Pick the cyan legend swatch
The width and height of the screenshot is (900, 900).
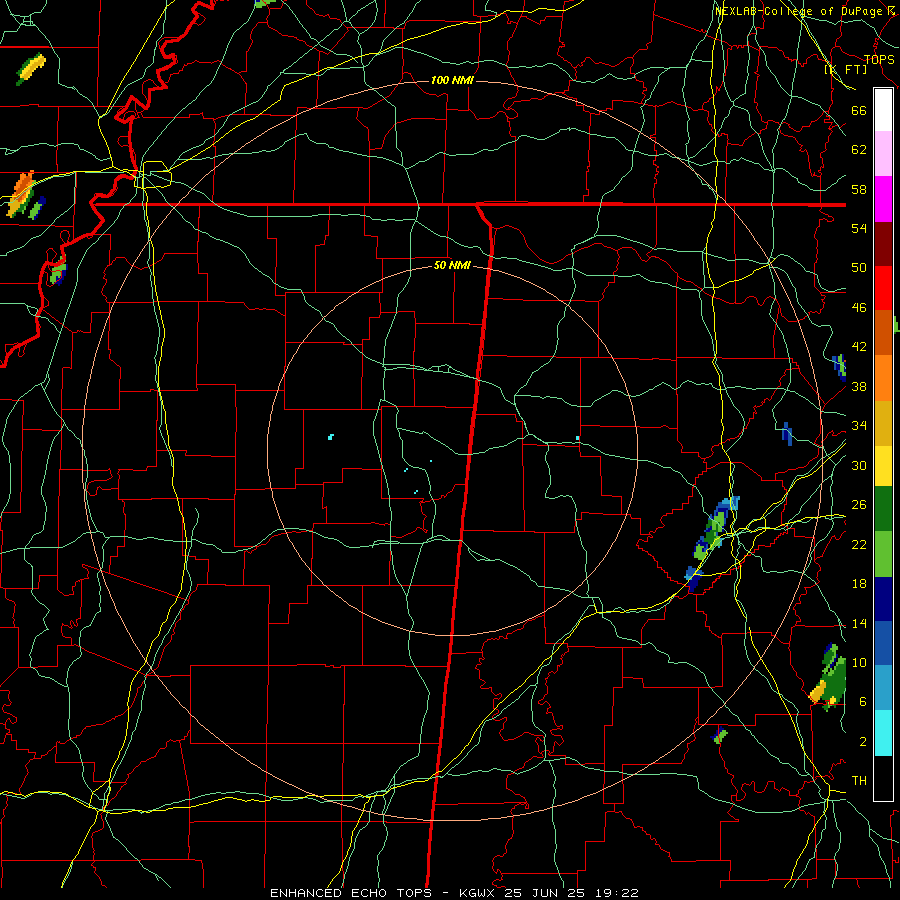883,733
